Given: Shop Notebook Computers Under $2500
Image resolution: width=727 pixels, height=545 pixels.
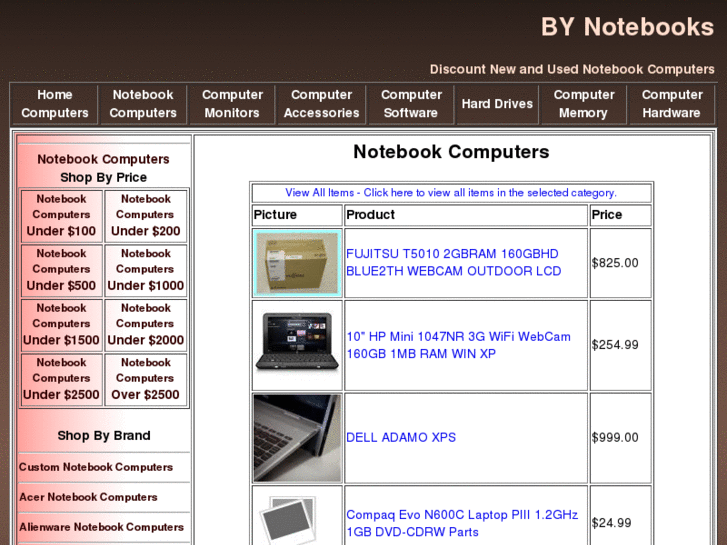Looking at the screenshot, I should pyautogui.click(x=61, y=379).
